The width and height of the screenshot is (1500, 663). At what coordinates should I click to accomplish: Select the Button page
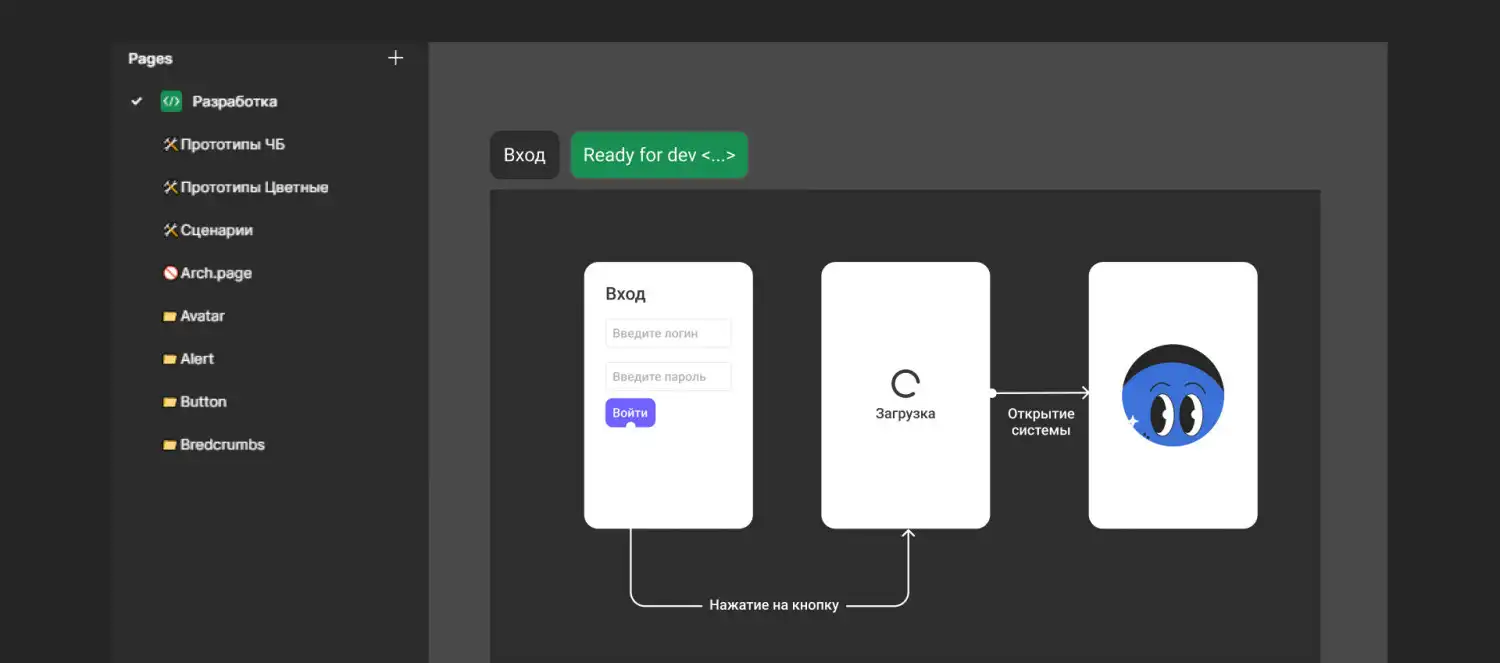point(203,402)
